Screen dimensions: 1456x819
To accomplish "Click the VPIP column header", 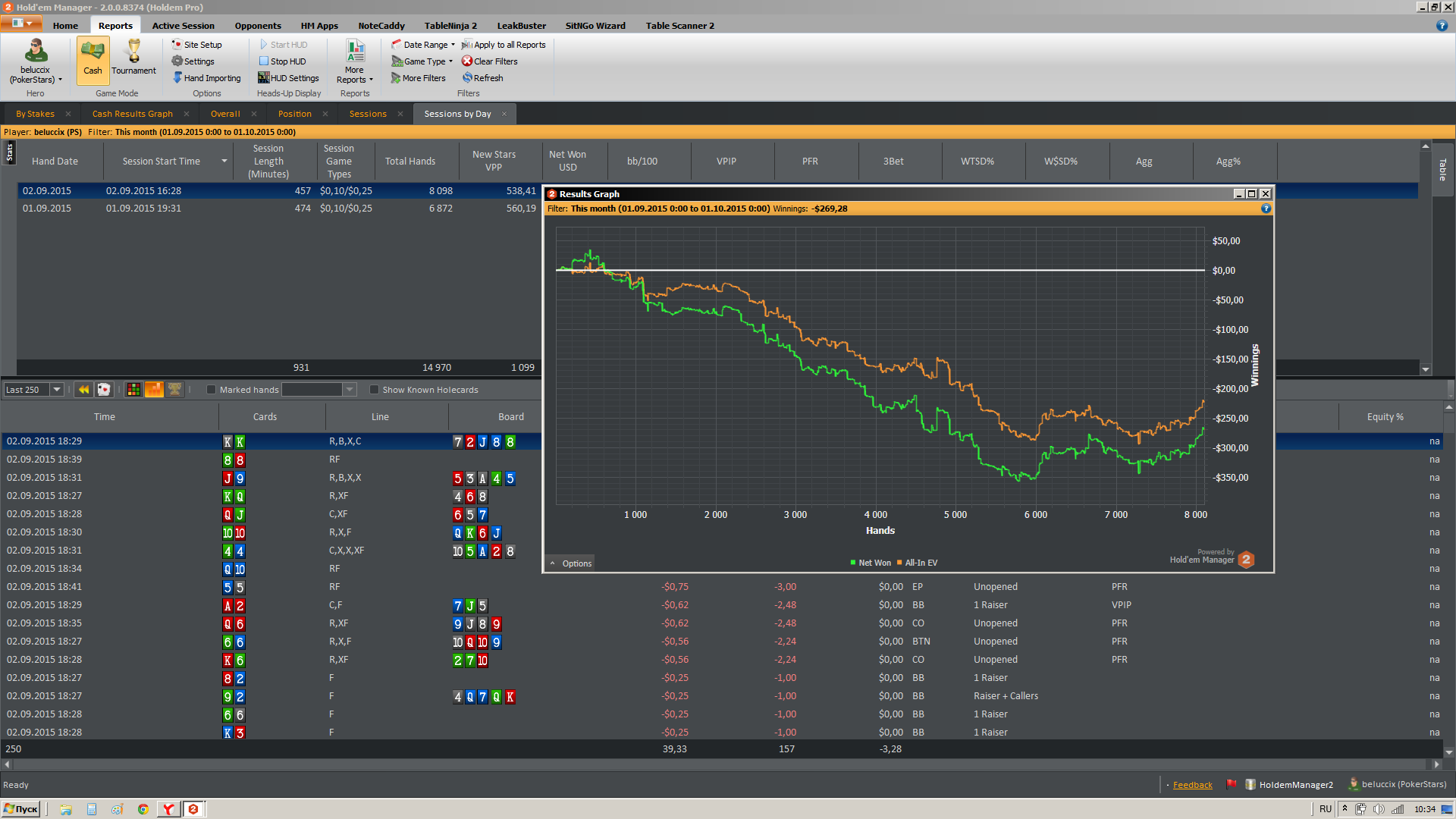I will pos(726,162).
